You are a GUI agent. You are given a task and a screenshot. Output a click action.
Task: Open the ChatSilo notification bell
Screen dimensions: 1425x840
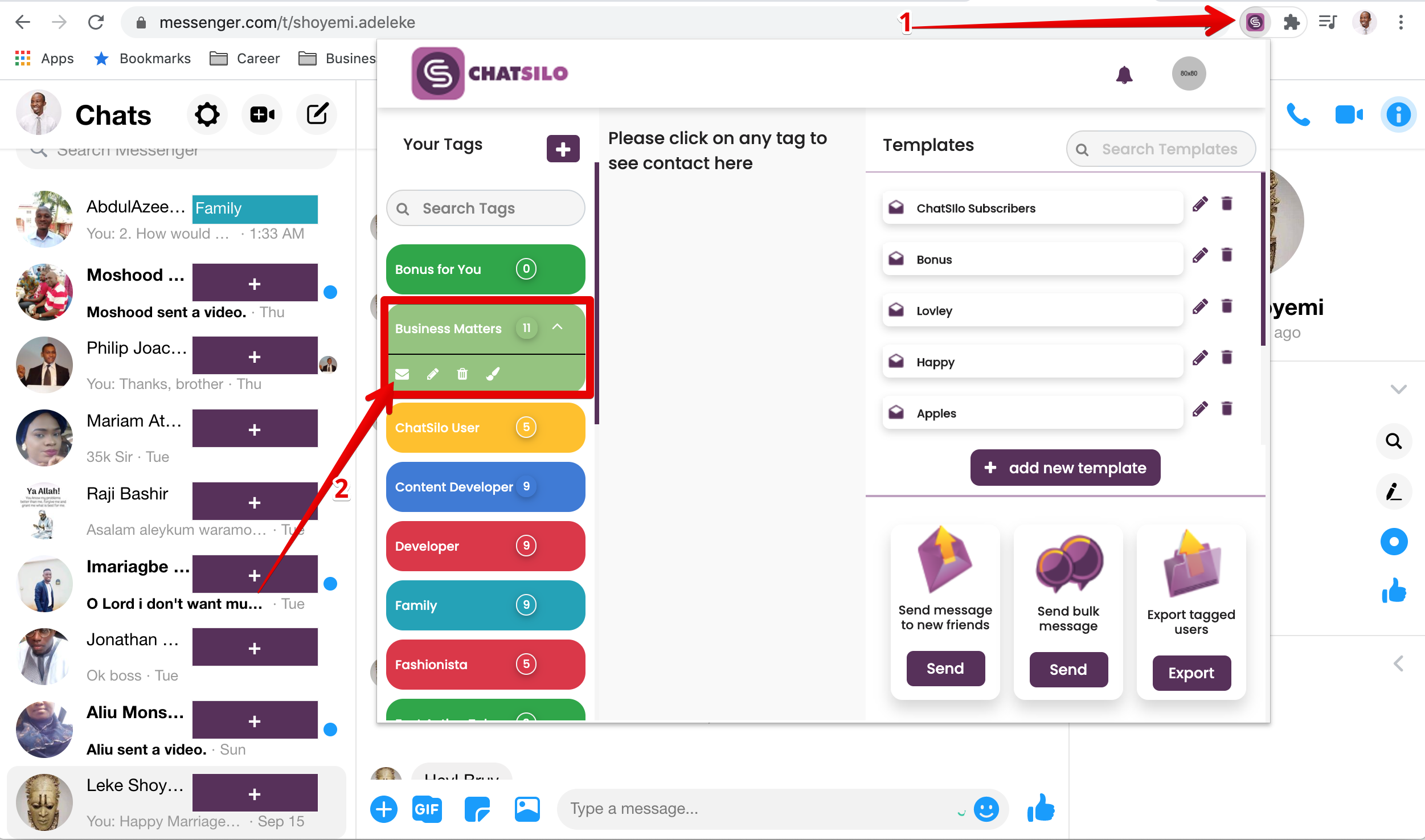pos(1124,75)
